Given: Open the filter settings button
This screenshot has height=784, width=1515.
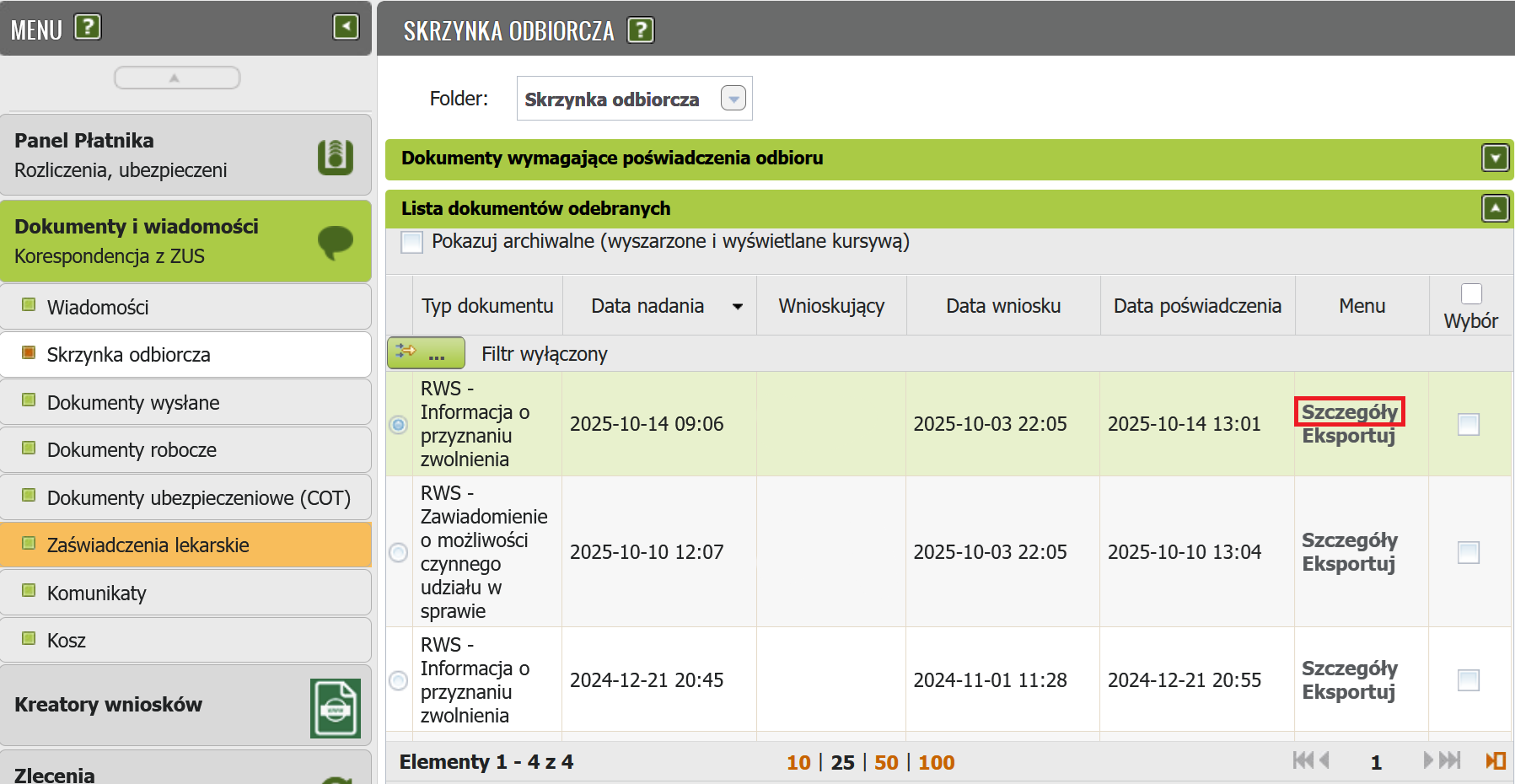Looking at the screenshot, I should click(x=426, y=353).
